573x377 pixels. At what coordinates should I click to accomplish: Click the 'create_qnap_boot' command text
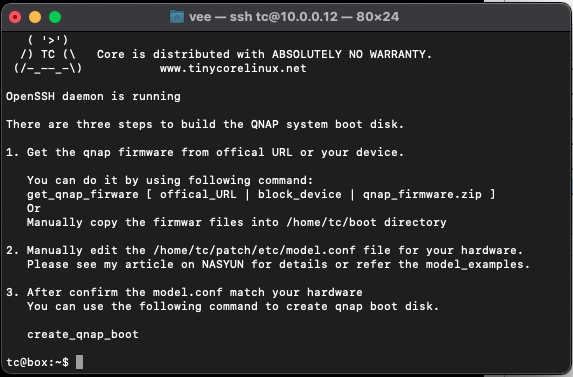click(83, 334)
